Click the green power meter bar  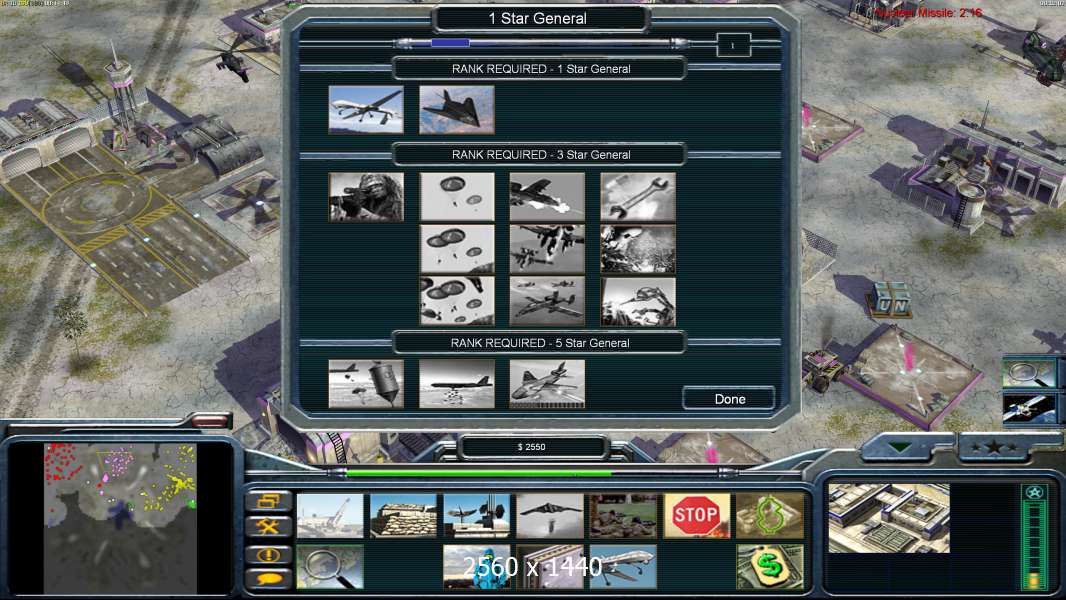click(1034, 545)
